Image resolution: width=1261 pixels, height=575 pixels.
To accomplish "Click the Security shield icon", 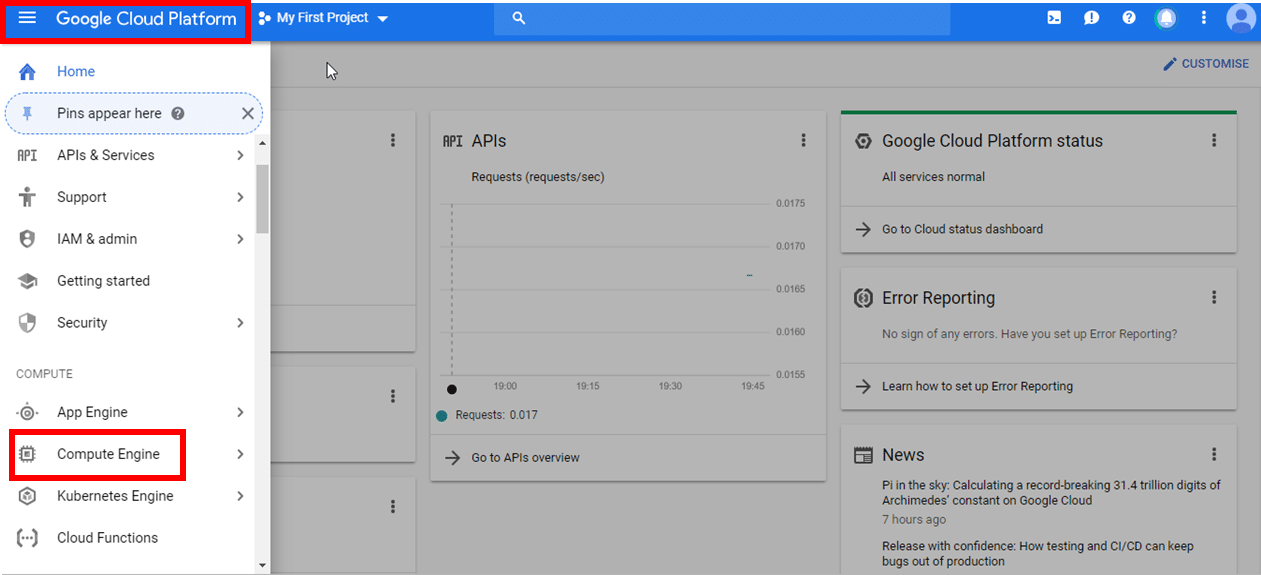I will (27, 323).
